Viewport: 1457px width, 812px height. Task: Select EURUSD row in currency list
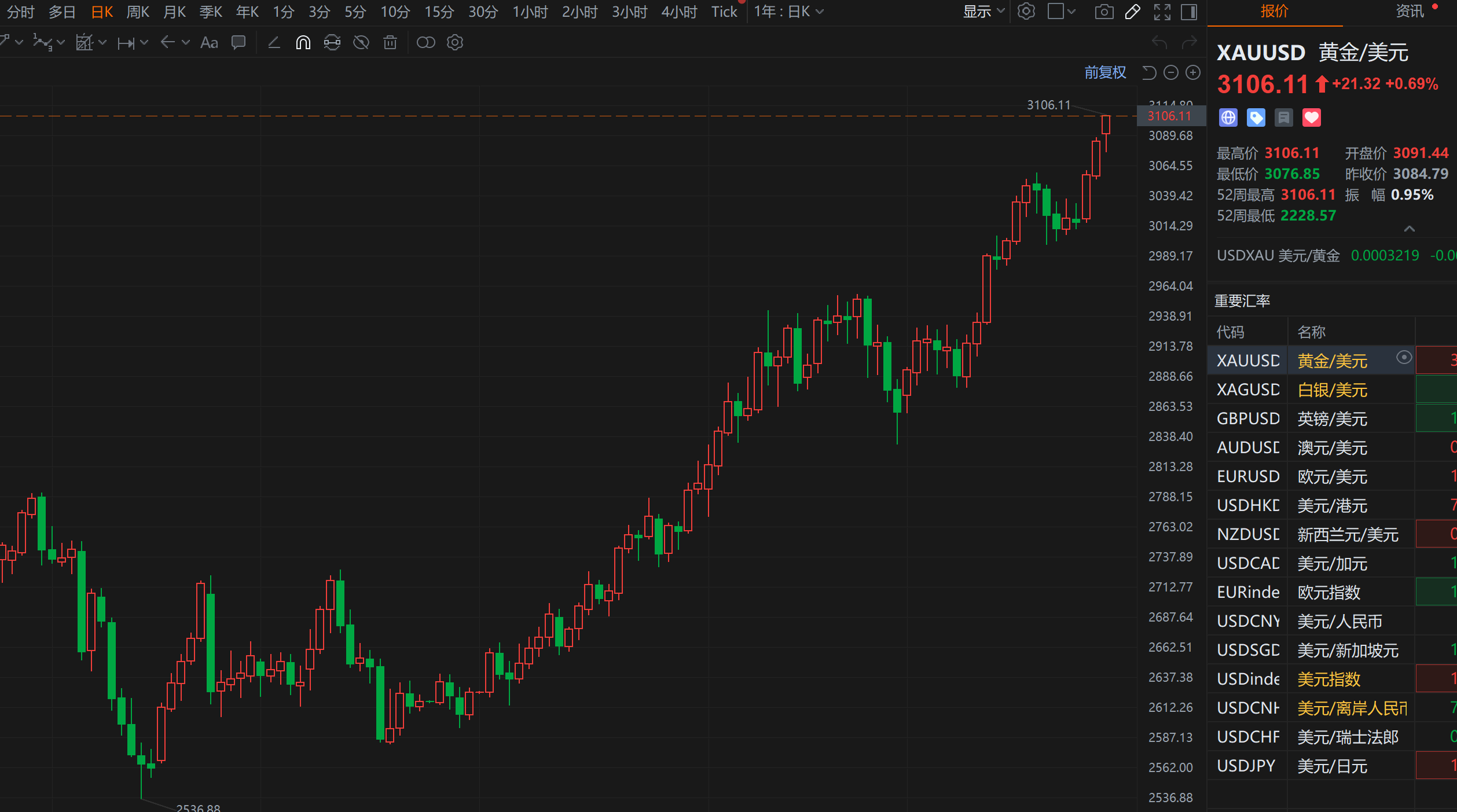(1248, 476)
